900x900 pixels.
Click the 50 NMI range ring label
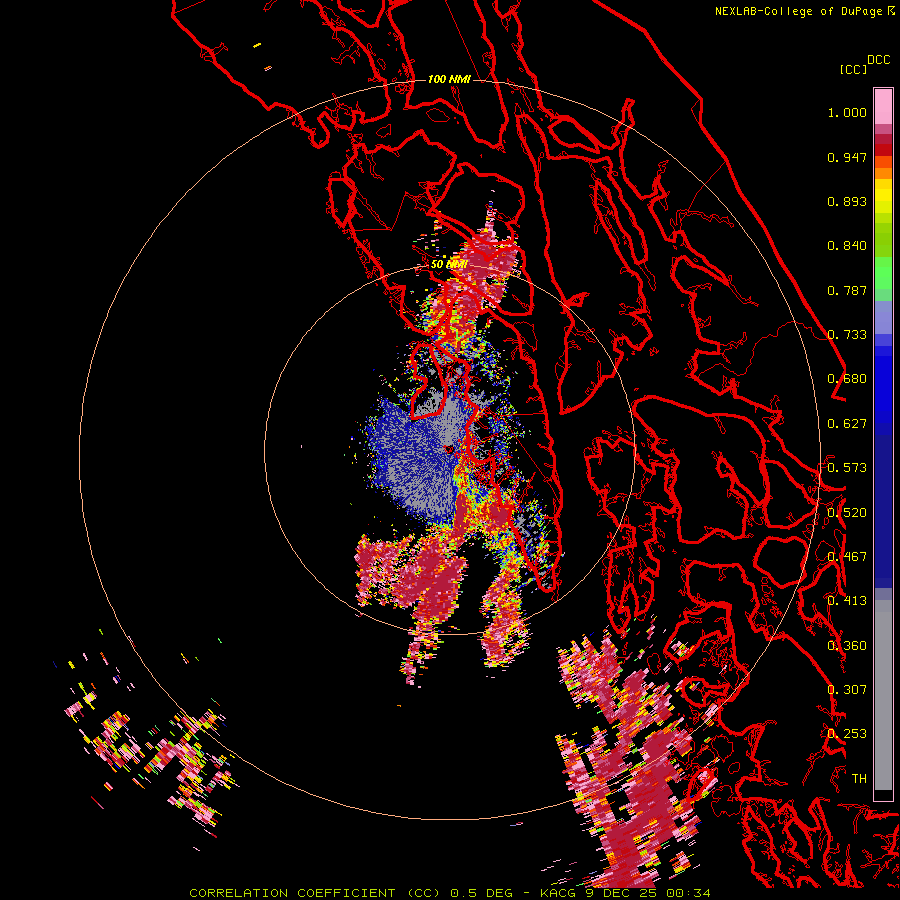pyautogui.click(x=449, y=264)
